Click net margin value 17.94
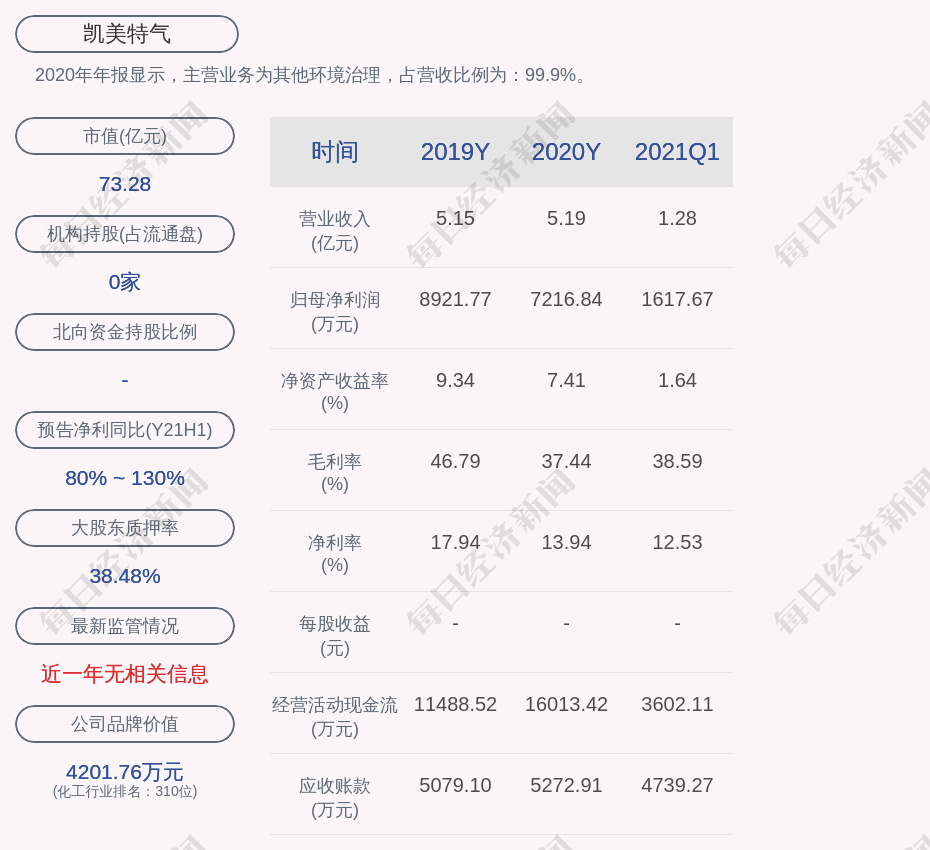Viewport: 930px width, 850px height. pos(456,542)
